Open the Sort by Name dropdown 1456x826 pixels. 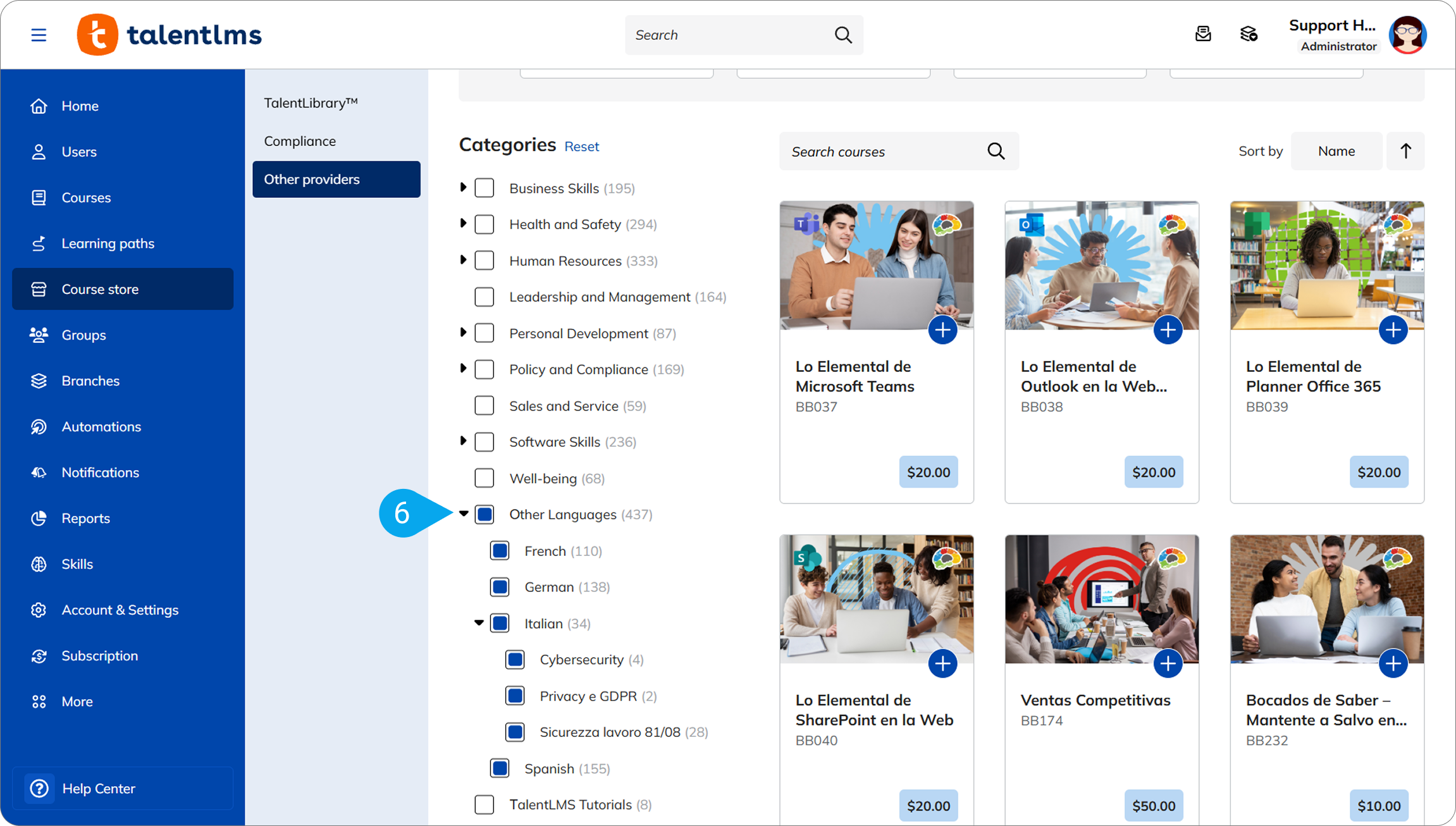point(1336,151)
